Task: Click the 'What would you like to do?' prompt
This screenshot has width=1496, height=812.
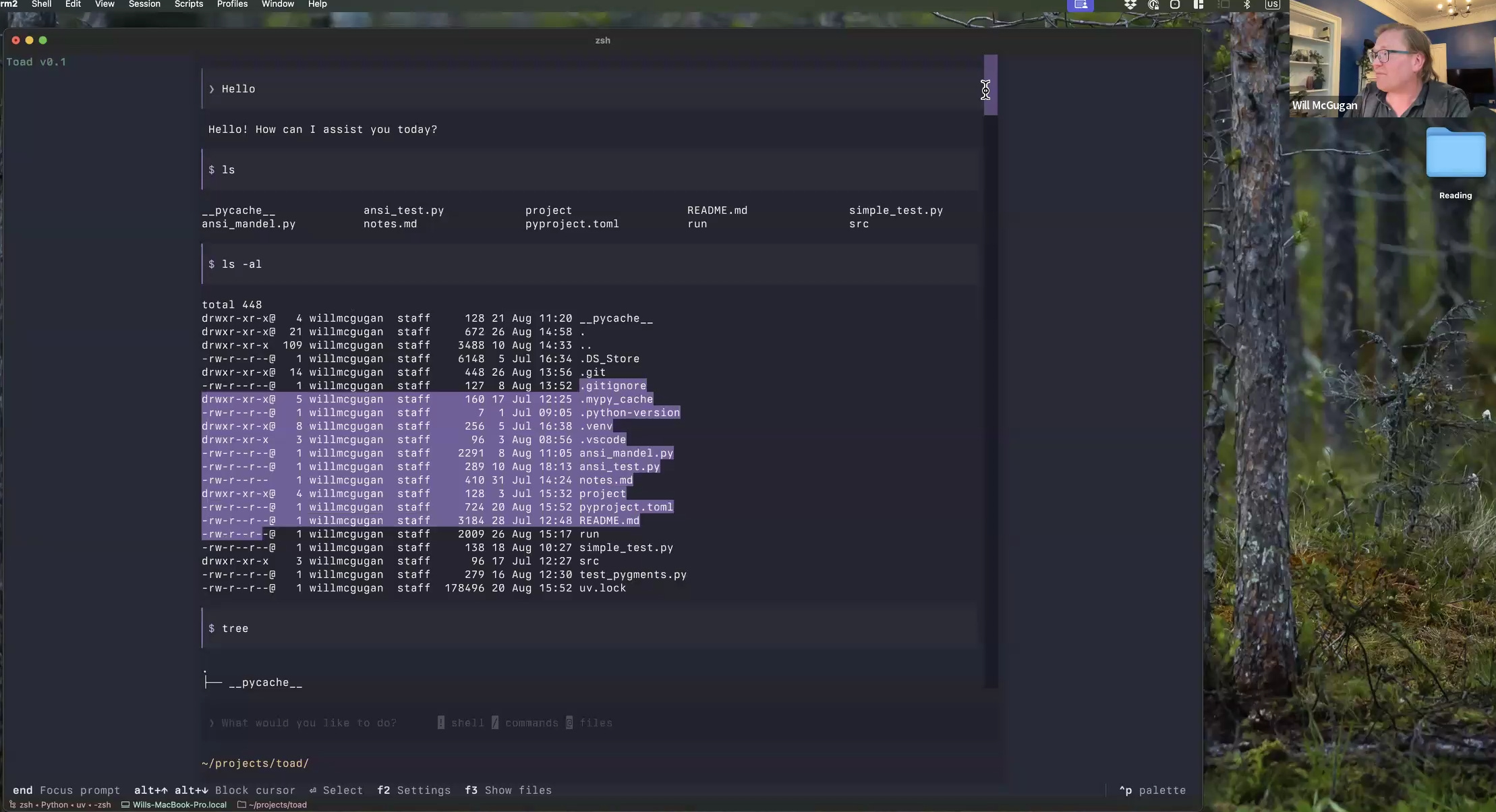Action: coord(309,723)
